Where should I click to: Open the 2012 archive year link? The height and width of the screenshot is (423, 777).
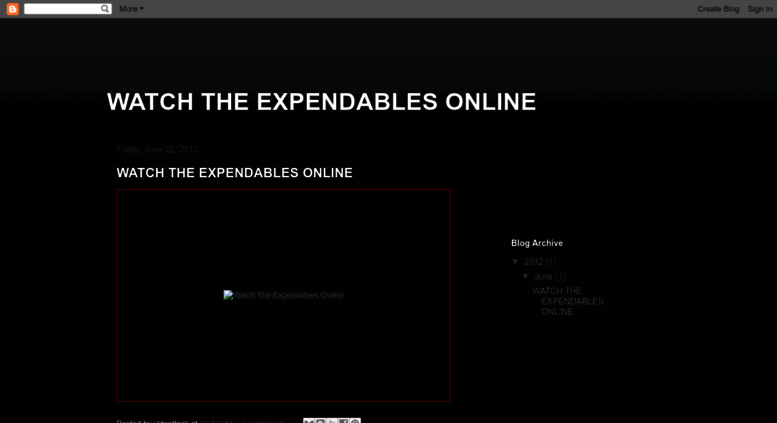point(533,262)
